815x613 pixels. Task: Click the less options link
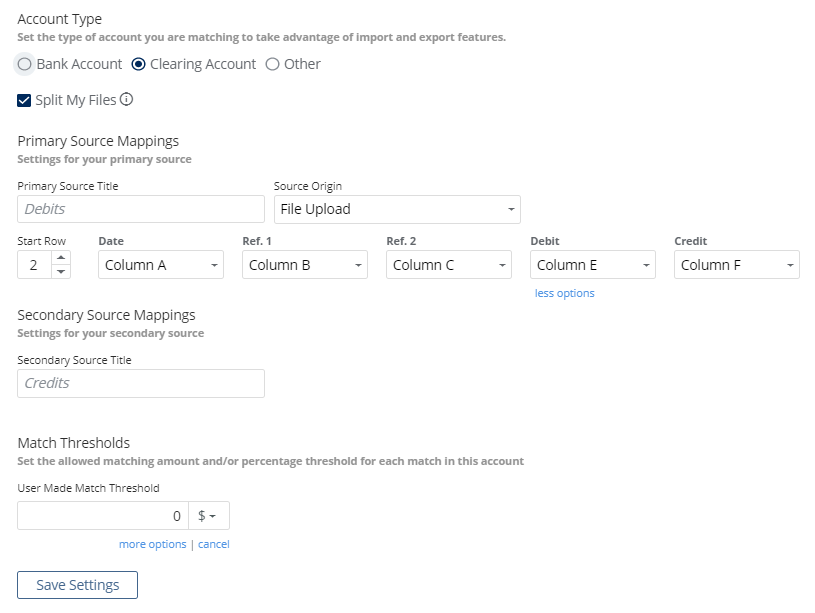[x=564, y=293]
